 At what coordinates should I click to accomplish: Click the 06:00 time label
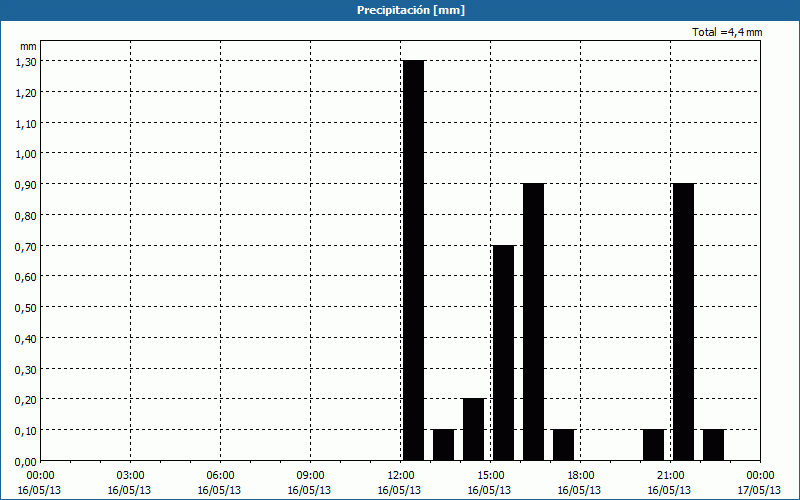[x=220, y=476]
